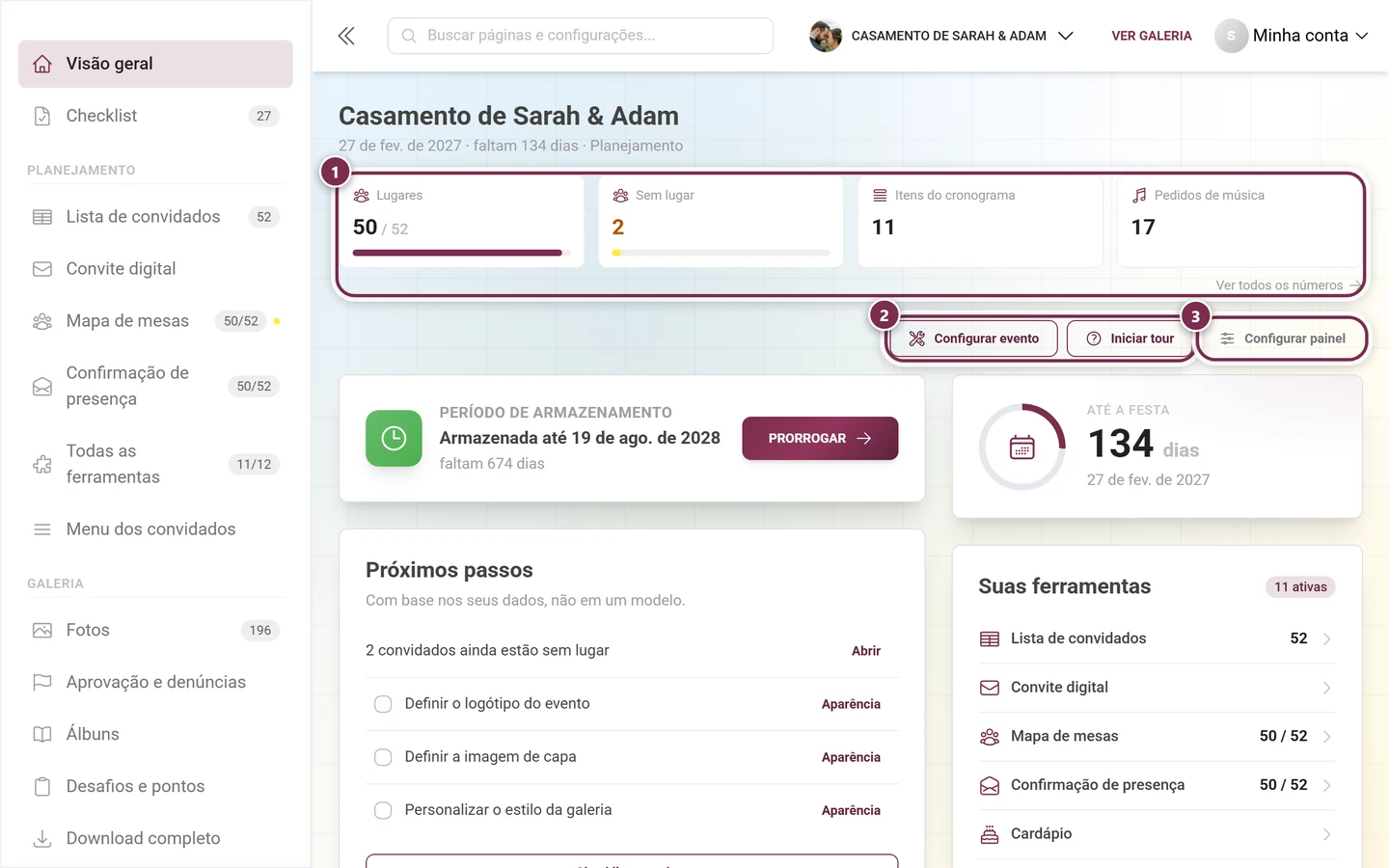Click Configurar evento button
1389x868 pixels.
(973, 339)
